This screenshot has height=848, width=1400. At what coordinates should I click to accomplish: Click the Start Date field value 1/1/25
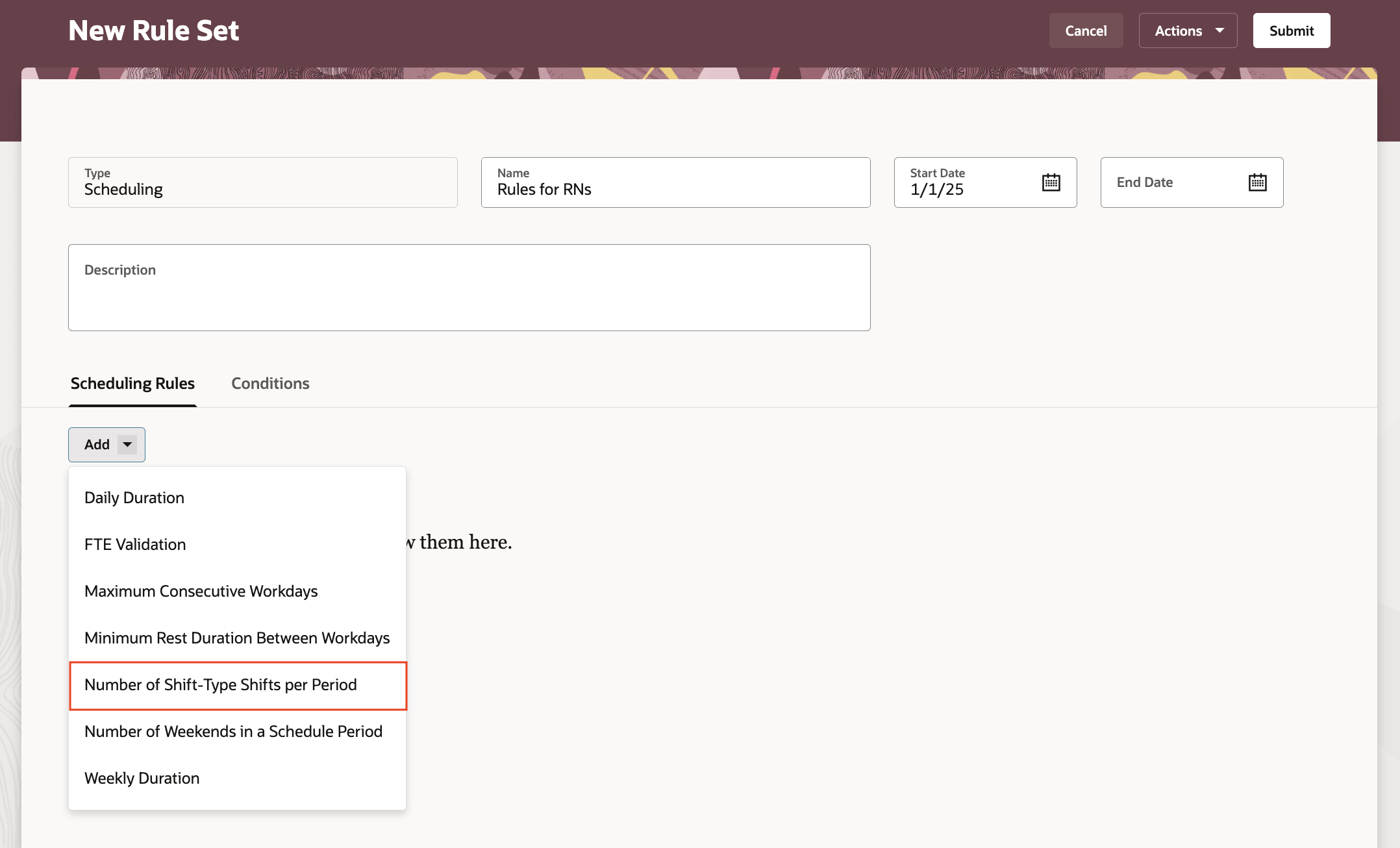[x=938, y=190]
